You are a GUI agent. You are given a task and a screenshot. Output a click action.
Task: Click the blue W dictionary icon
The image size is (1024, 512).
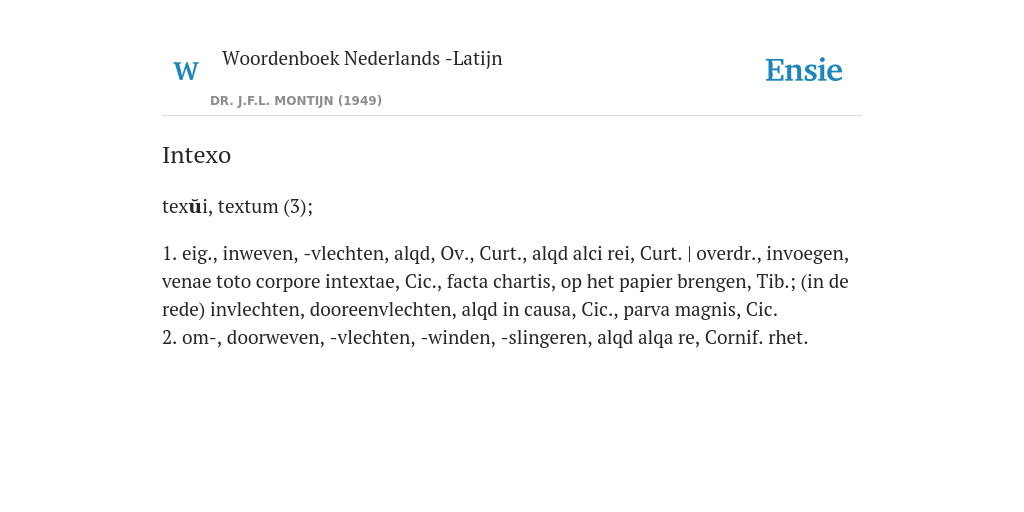point(186,71)
